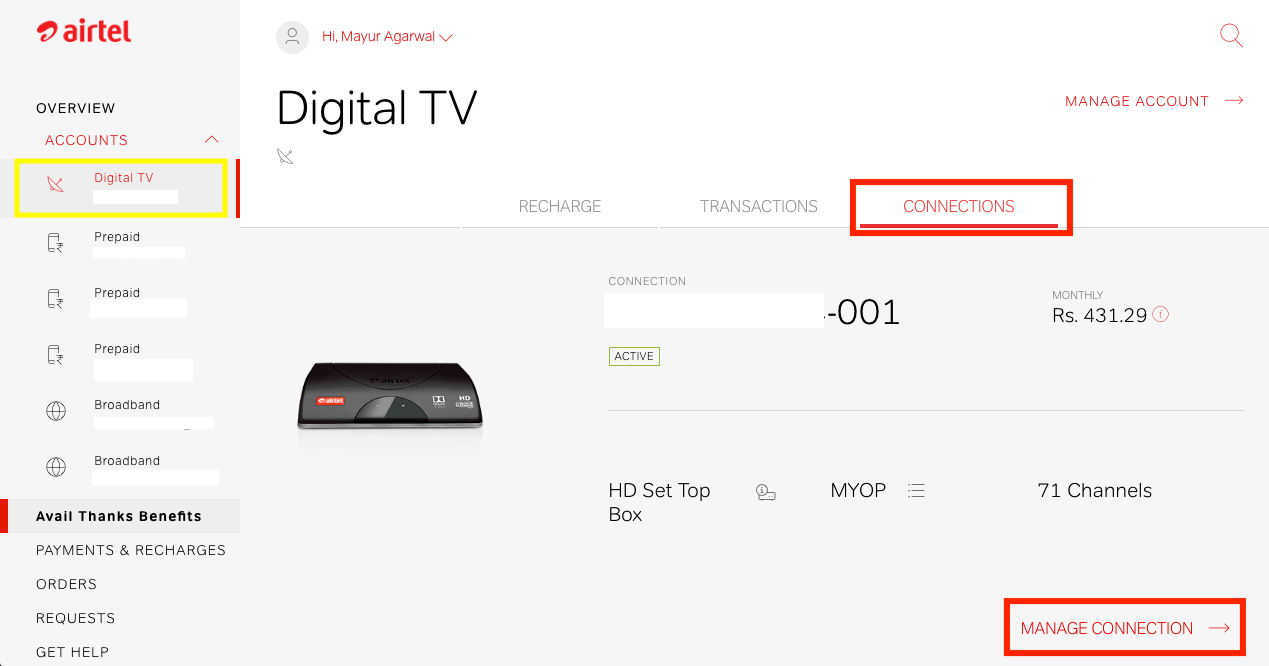Switch to the RECHARGE tab
The image size is (1269, 666).
(x=560, y=206)
